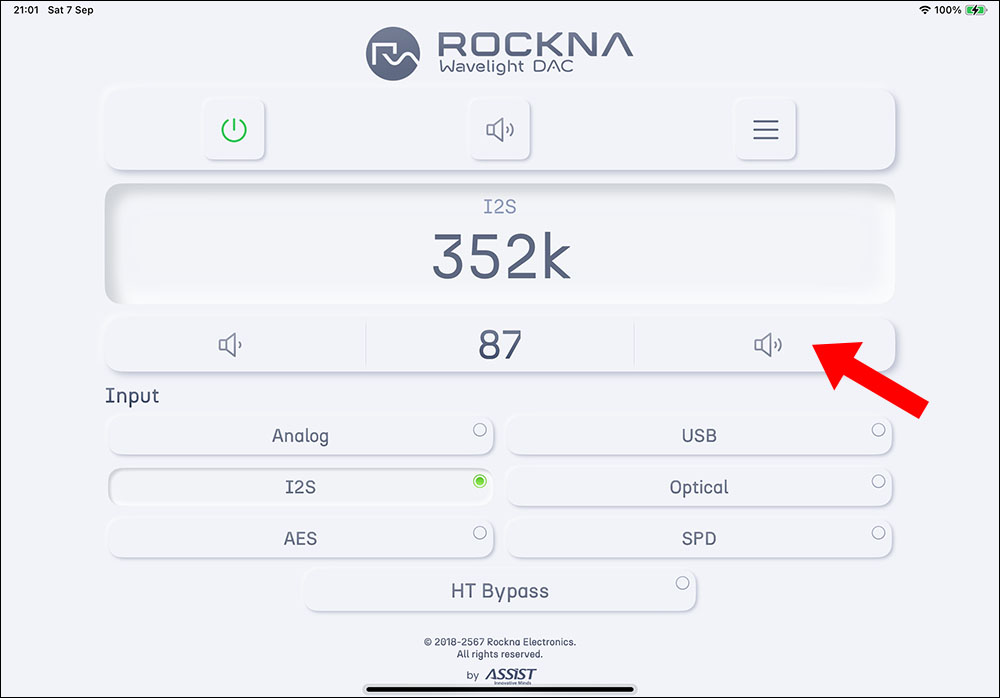
Task: Click the ASSIST logo link
Action: [510, 675]
